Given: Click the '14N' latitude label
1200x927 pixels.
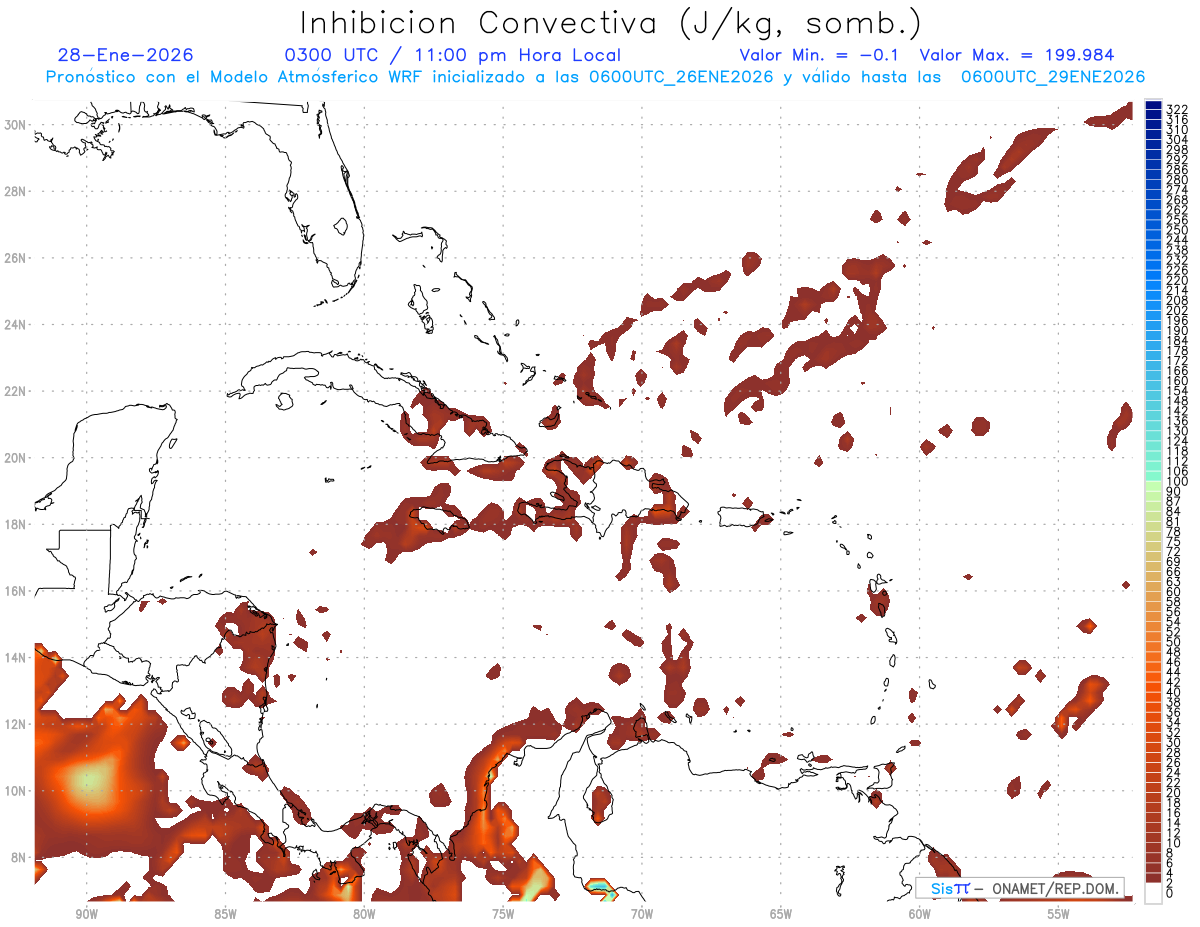Looking at the screenshot, I should click(16, 657).
